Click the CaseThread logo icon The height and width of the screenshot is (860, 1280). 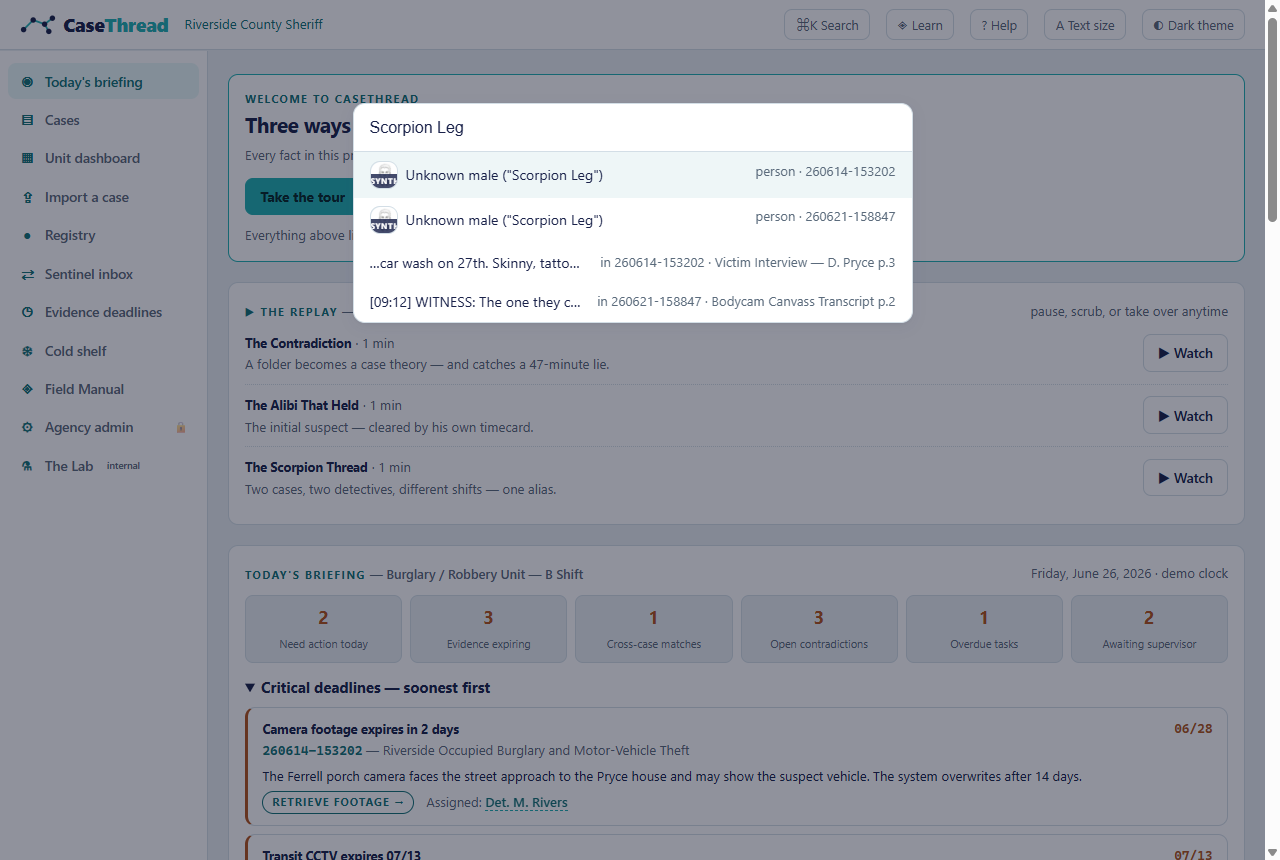click(x=38, y=25)
